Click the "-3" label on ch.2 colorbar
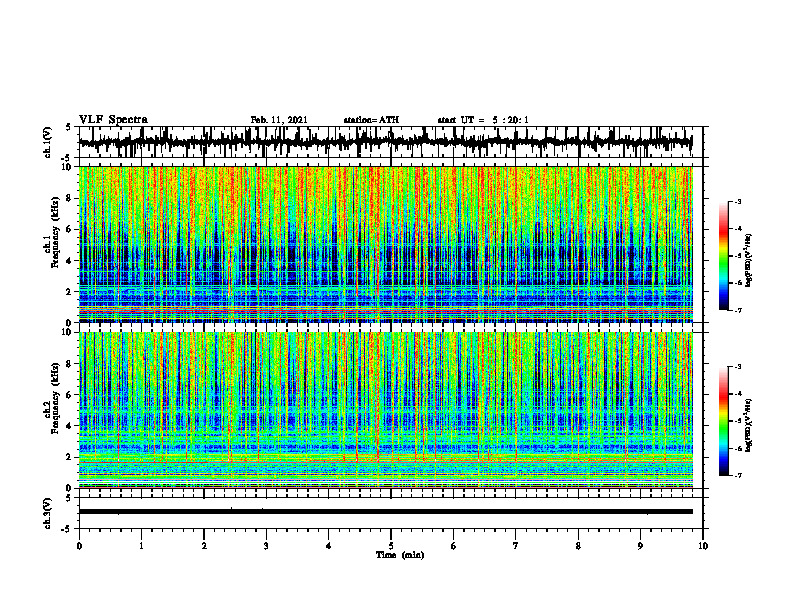 click(x=738, y=367)
